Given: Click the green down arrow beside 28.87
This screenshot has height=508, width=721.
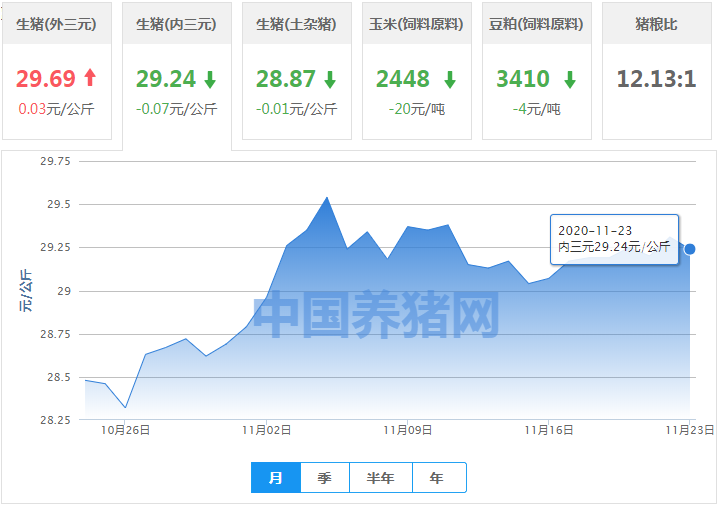Looking at the screenshot, I should (330, 79).
